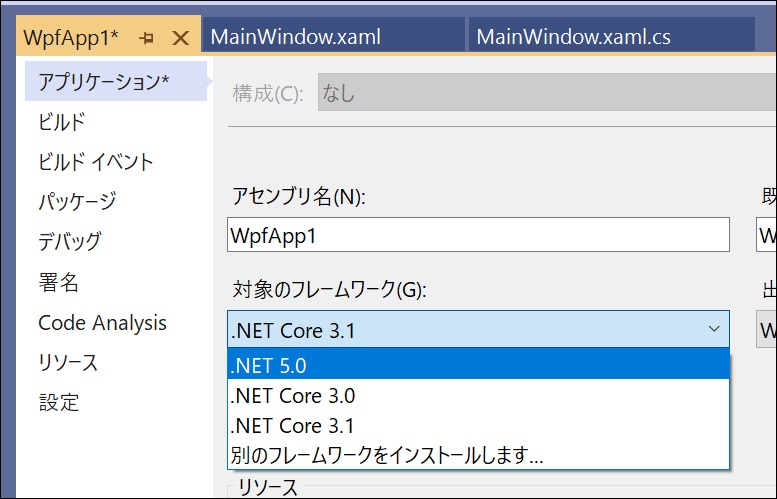777x499 pixels.
Task: Open the リソース page in sidebar
Action: click(68, 362)
